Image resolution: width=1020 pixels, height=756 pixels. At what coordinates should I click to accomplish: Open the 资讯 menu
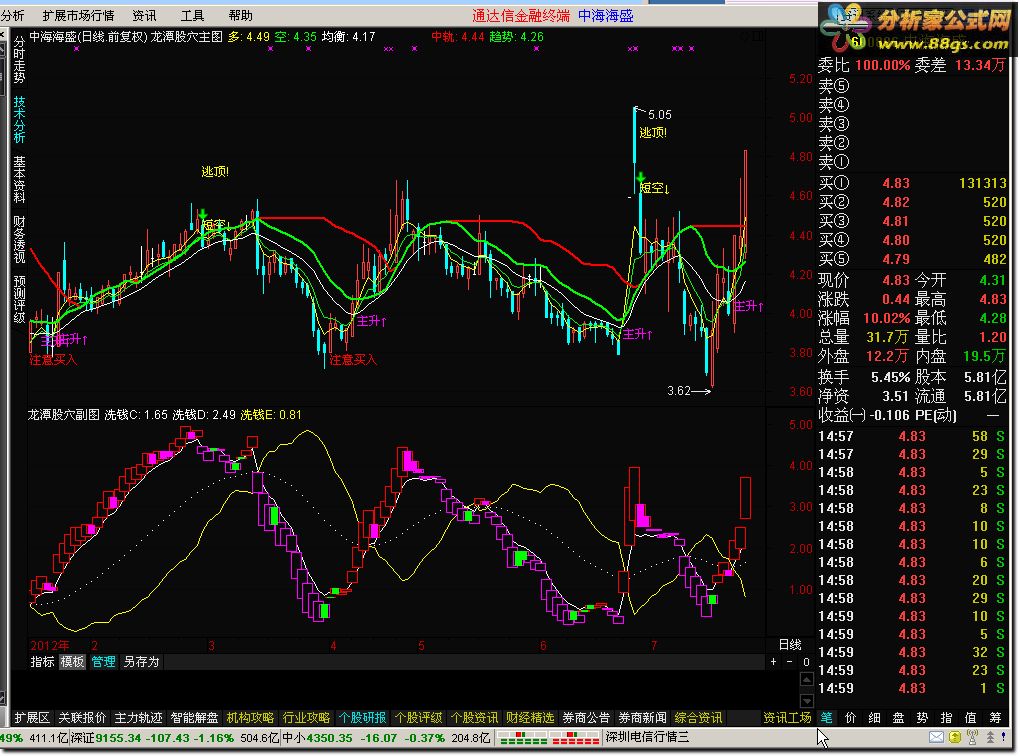tap(144, 16)
